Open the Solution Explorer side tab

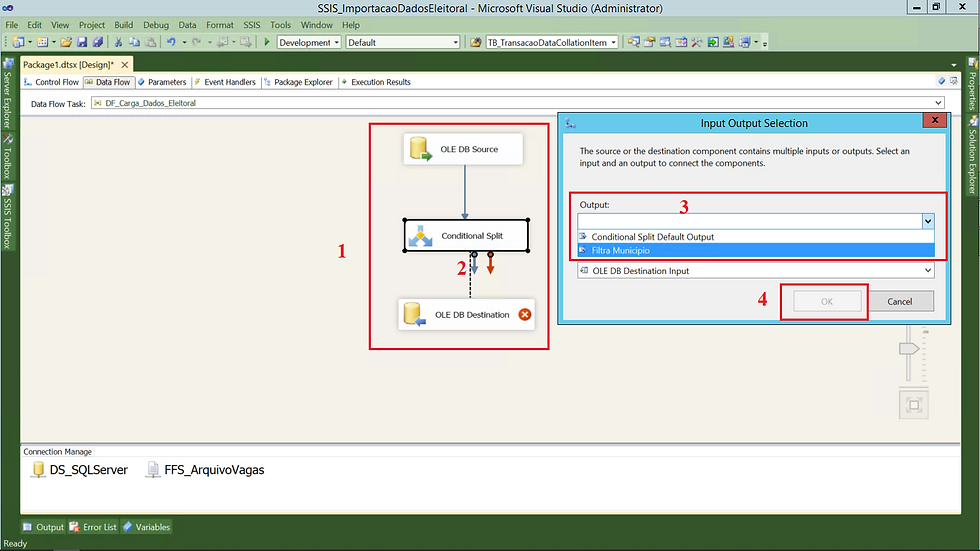pyautogui.click(x=972, y=156)
